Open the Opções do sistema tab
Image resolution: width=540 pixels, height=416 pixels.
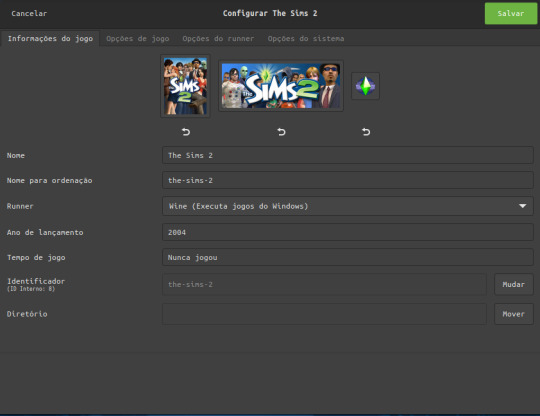point(306,39)
